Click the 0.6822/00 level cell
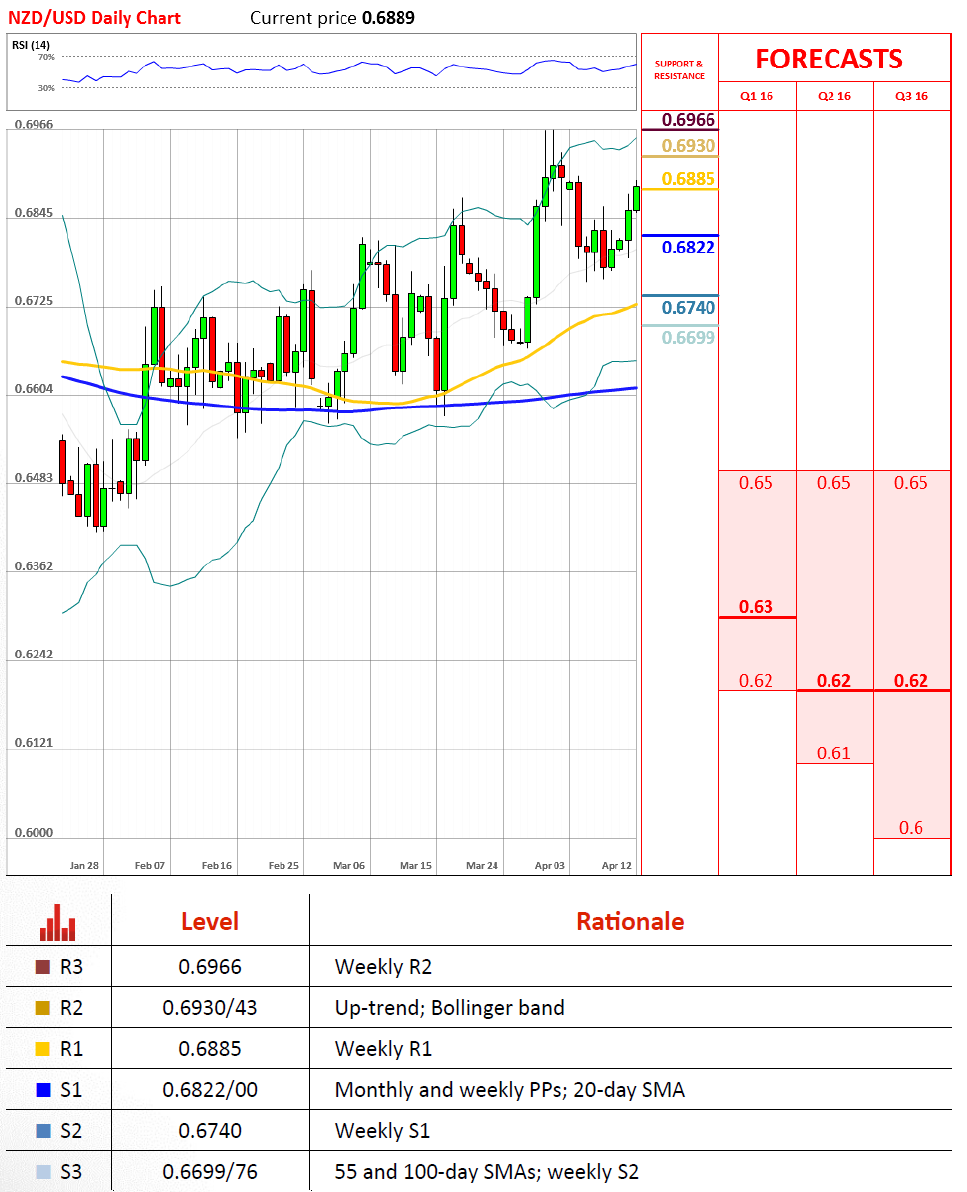This screenshot has width=967, height=1192. pyautogui.click(x=210, y=1090)
